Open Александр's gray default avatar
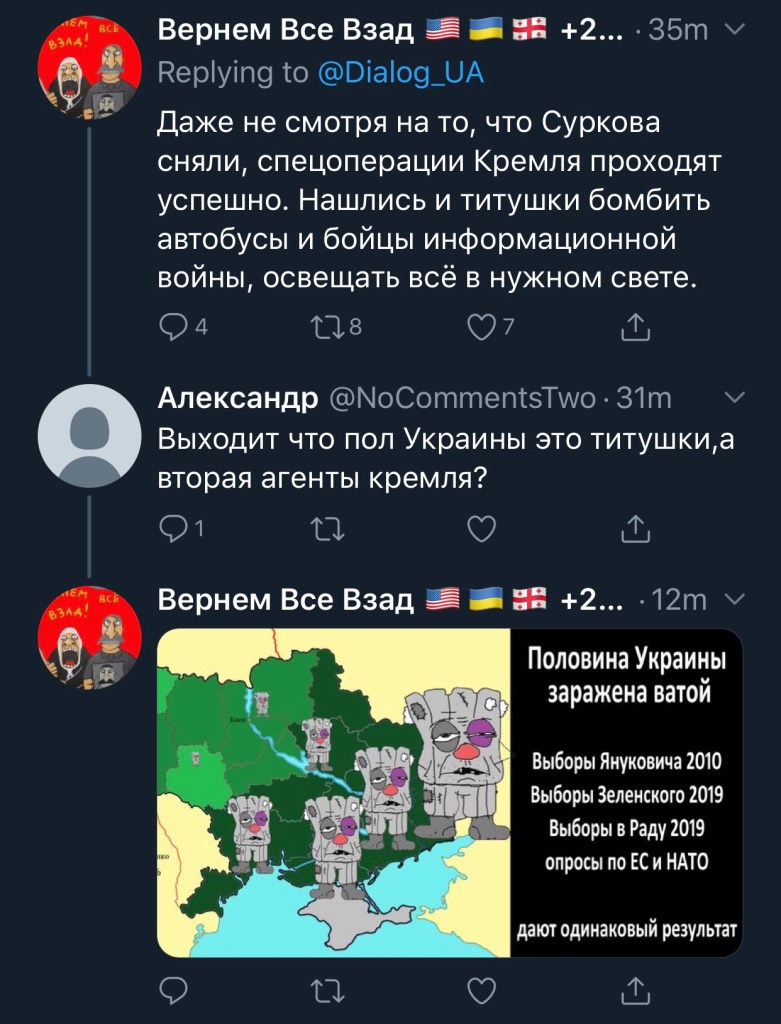Viewport: 781px width, 1024px height. point(89,436)
